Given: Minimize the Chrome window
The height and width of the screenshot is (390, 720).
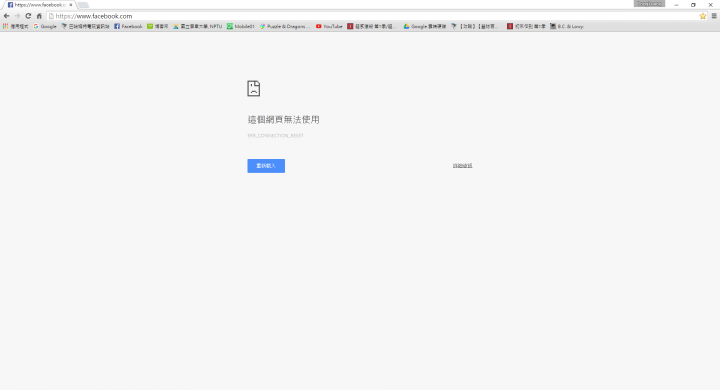Looking at the screenshot, I should pyautogui.click(x=676, y=5).
